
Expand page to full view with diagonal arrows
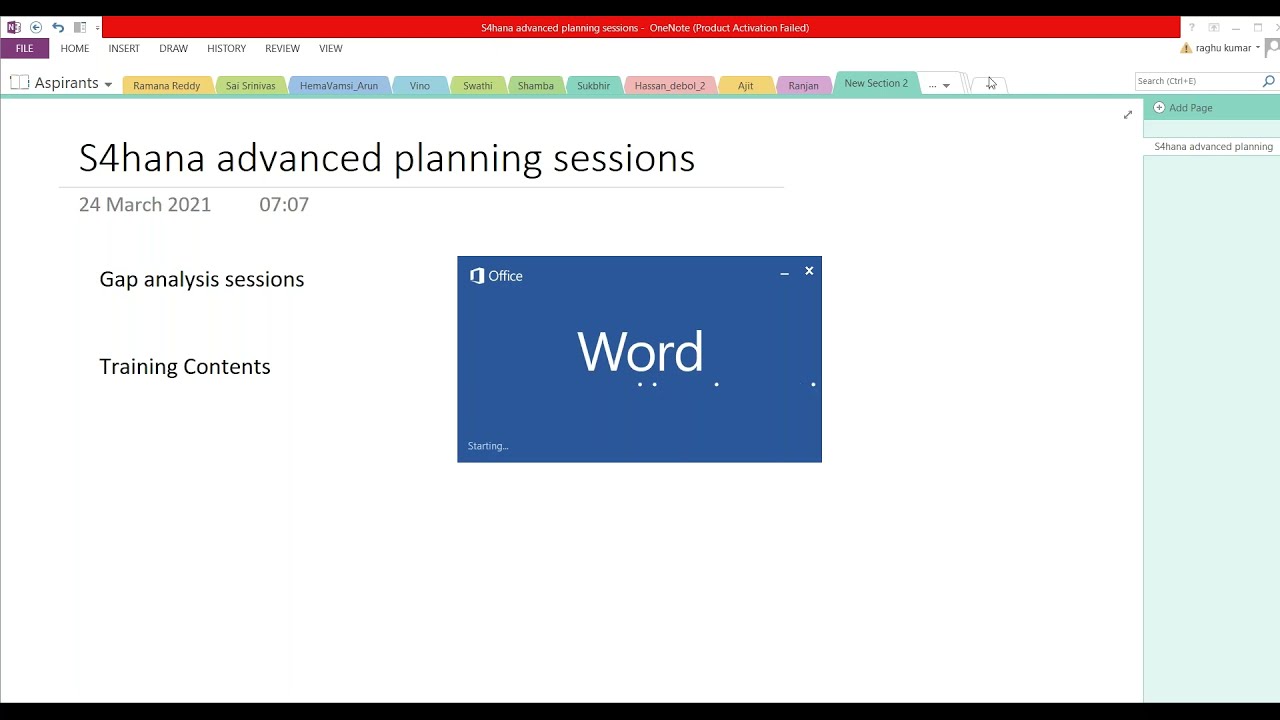pos(1128,115)
